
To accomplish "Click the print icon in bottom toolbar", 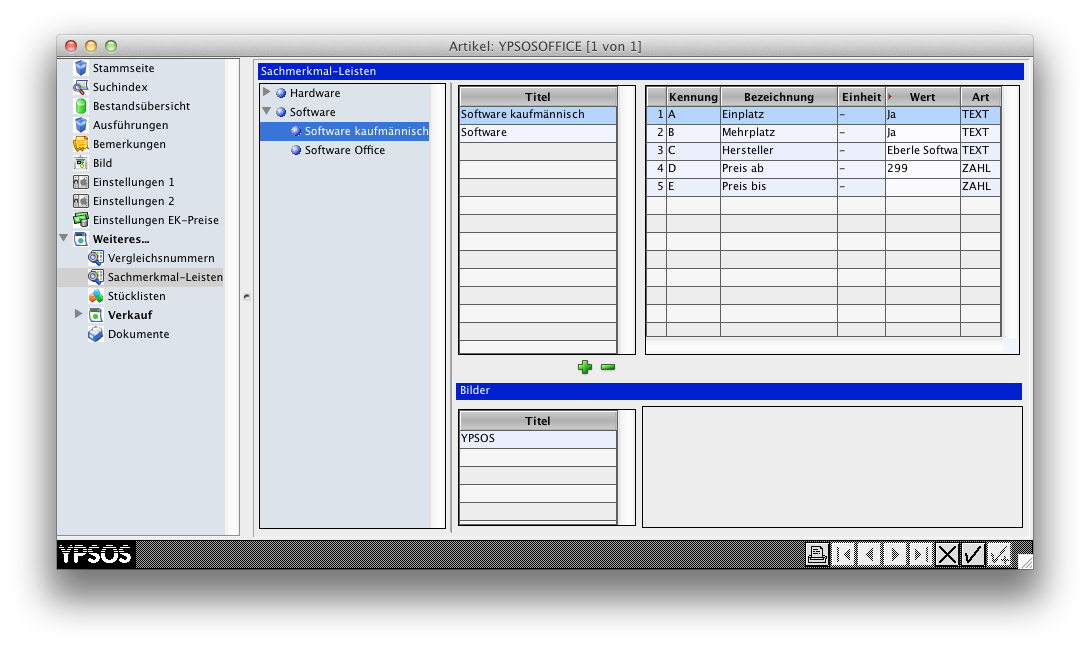I will 817,555.
